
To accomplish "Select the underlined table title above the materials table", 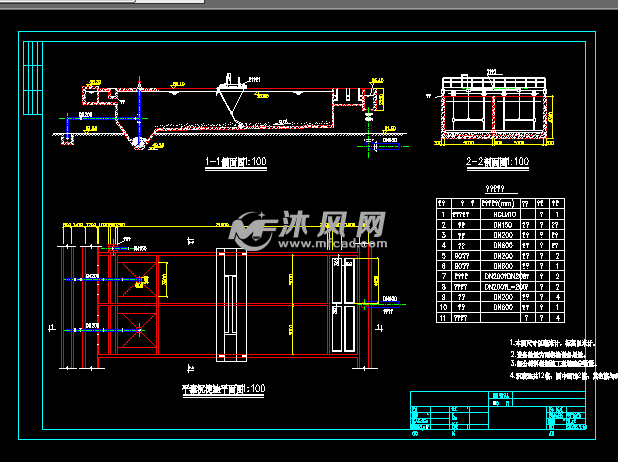I will coord(495,189).
